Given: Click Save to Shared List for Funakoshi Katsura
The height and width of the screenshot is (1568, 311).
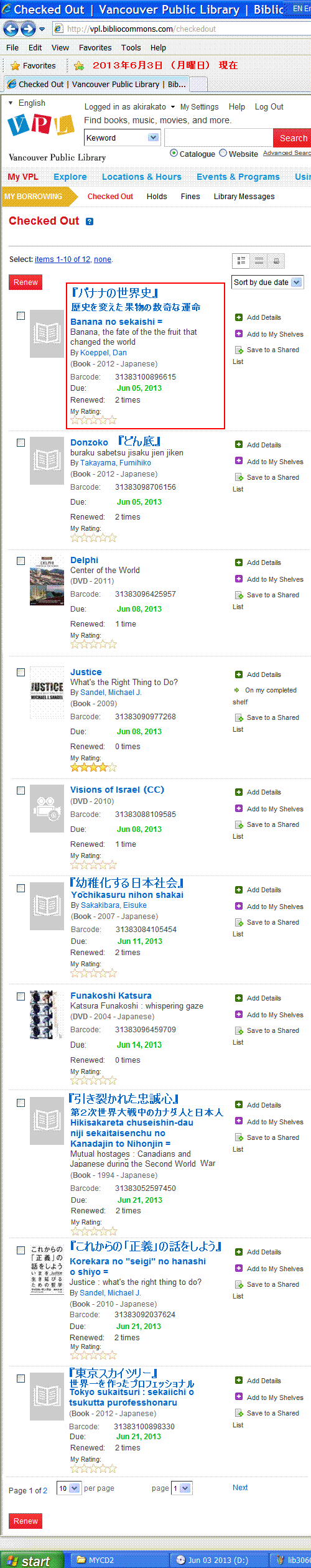Looking at the screenshot, I should pyautogui.click(x=266, y=1036).
